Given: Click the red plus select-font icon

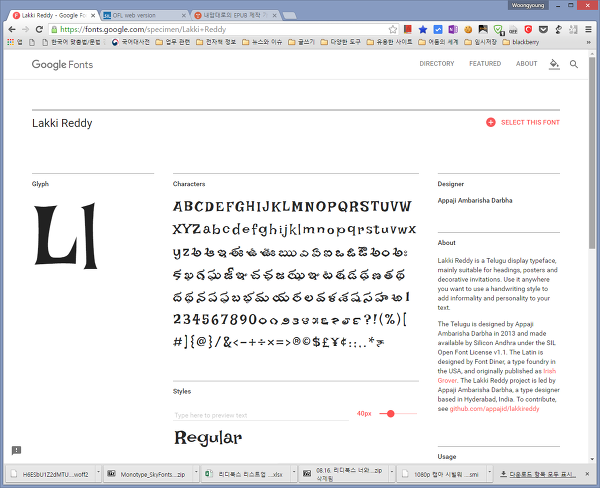Looking at the screenshot, I should coord(491,122).
